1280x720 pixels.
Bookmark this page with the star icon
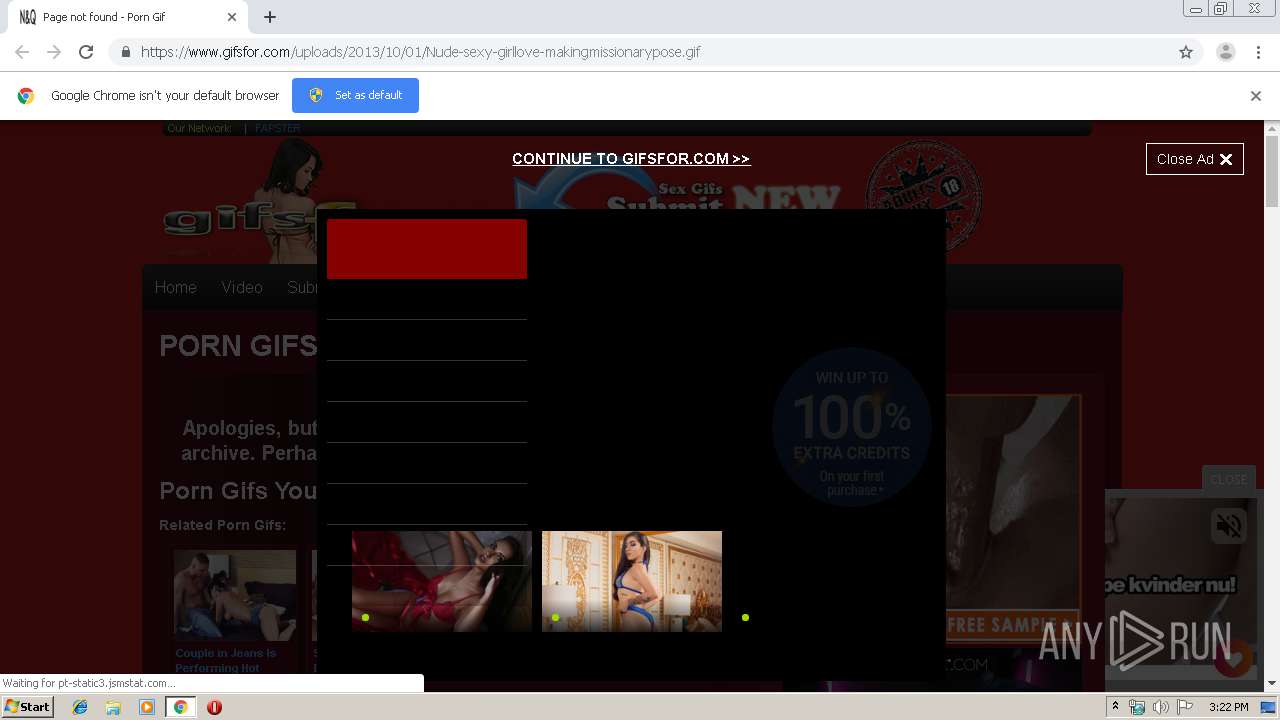[x=1186, y=52]
